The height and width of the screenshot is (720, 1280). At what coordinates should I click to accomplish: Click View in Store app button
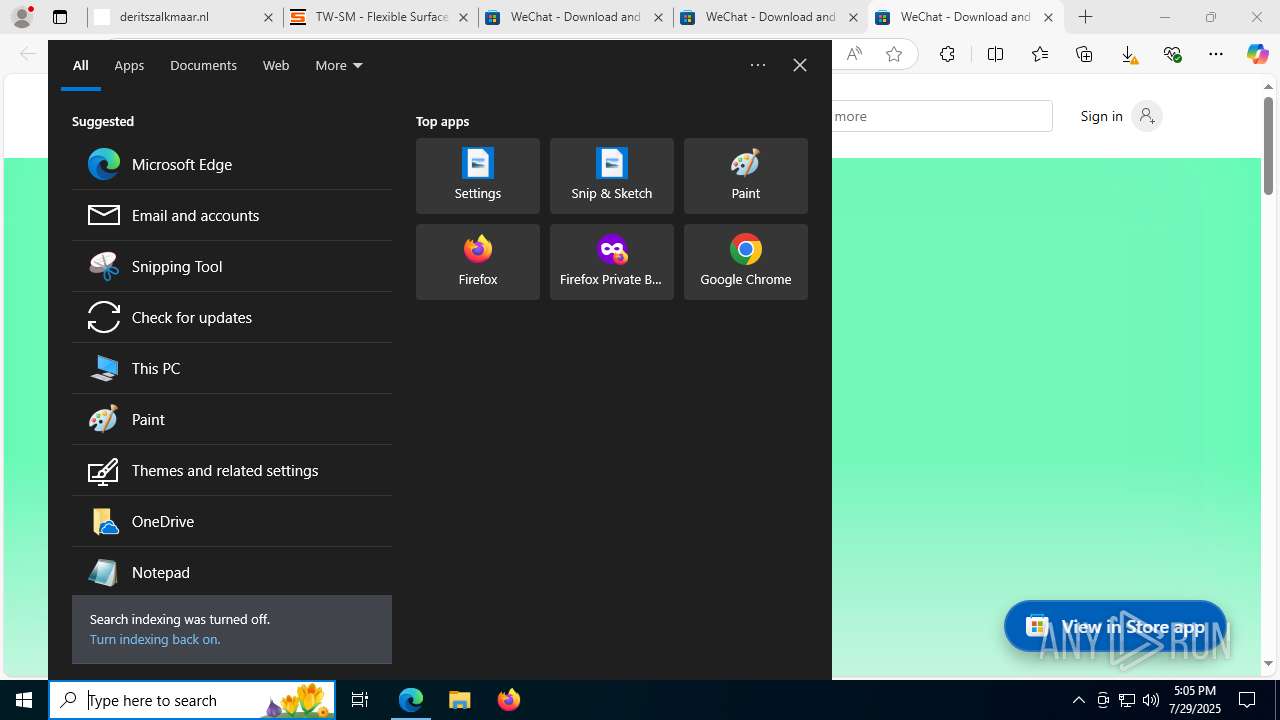coord(1115,627)
